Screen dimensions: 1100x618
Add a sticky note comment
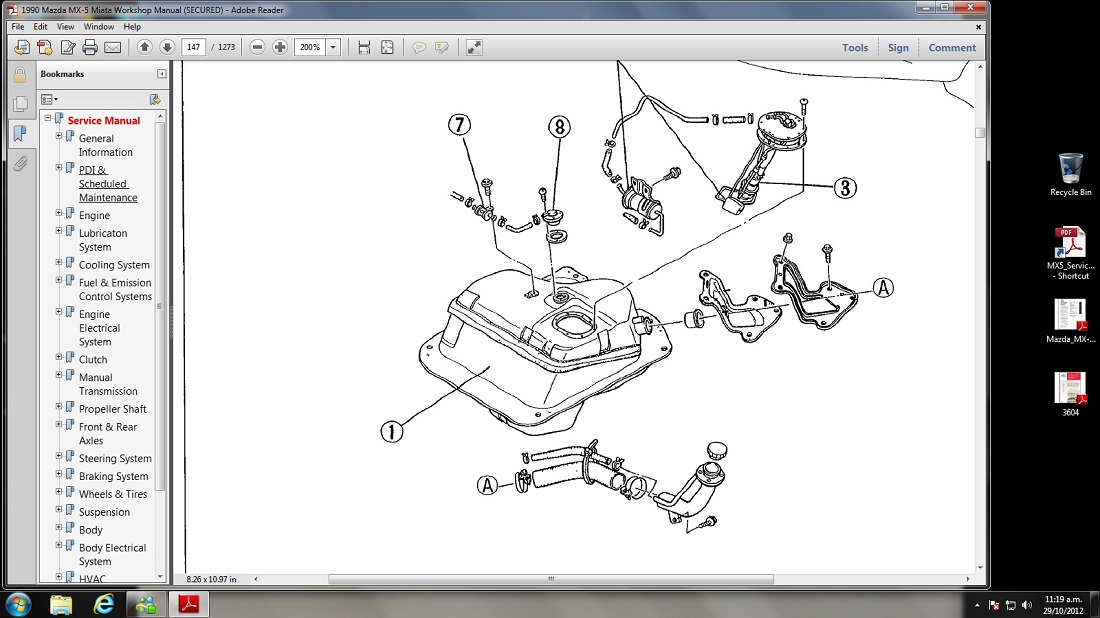419,47
